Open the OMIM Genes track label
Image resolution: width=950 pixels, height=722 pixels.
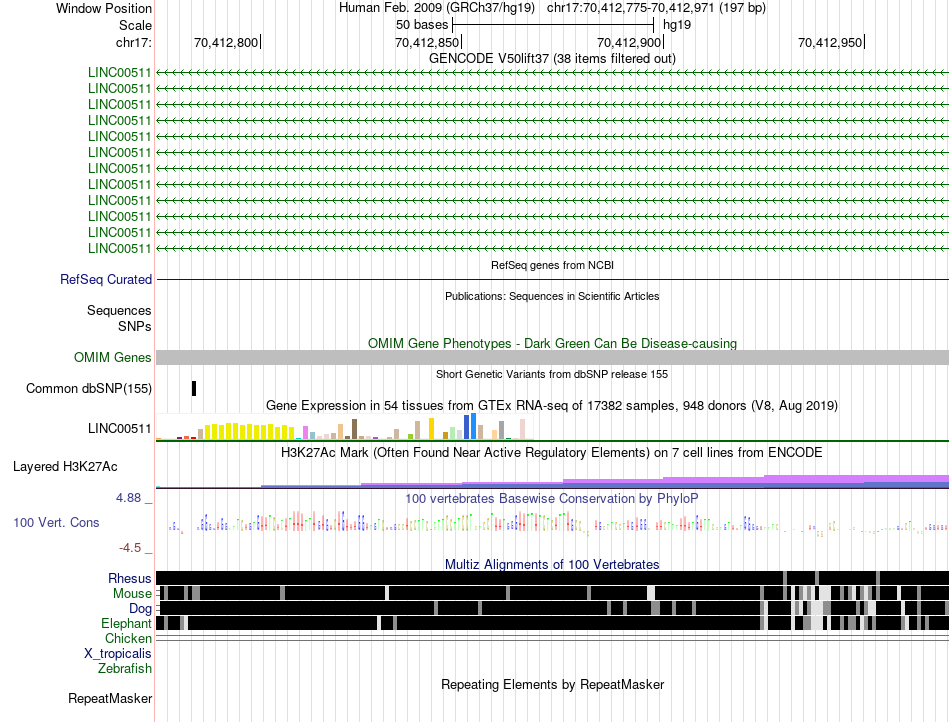113,357
